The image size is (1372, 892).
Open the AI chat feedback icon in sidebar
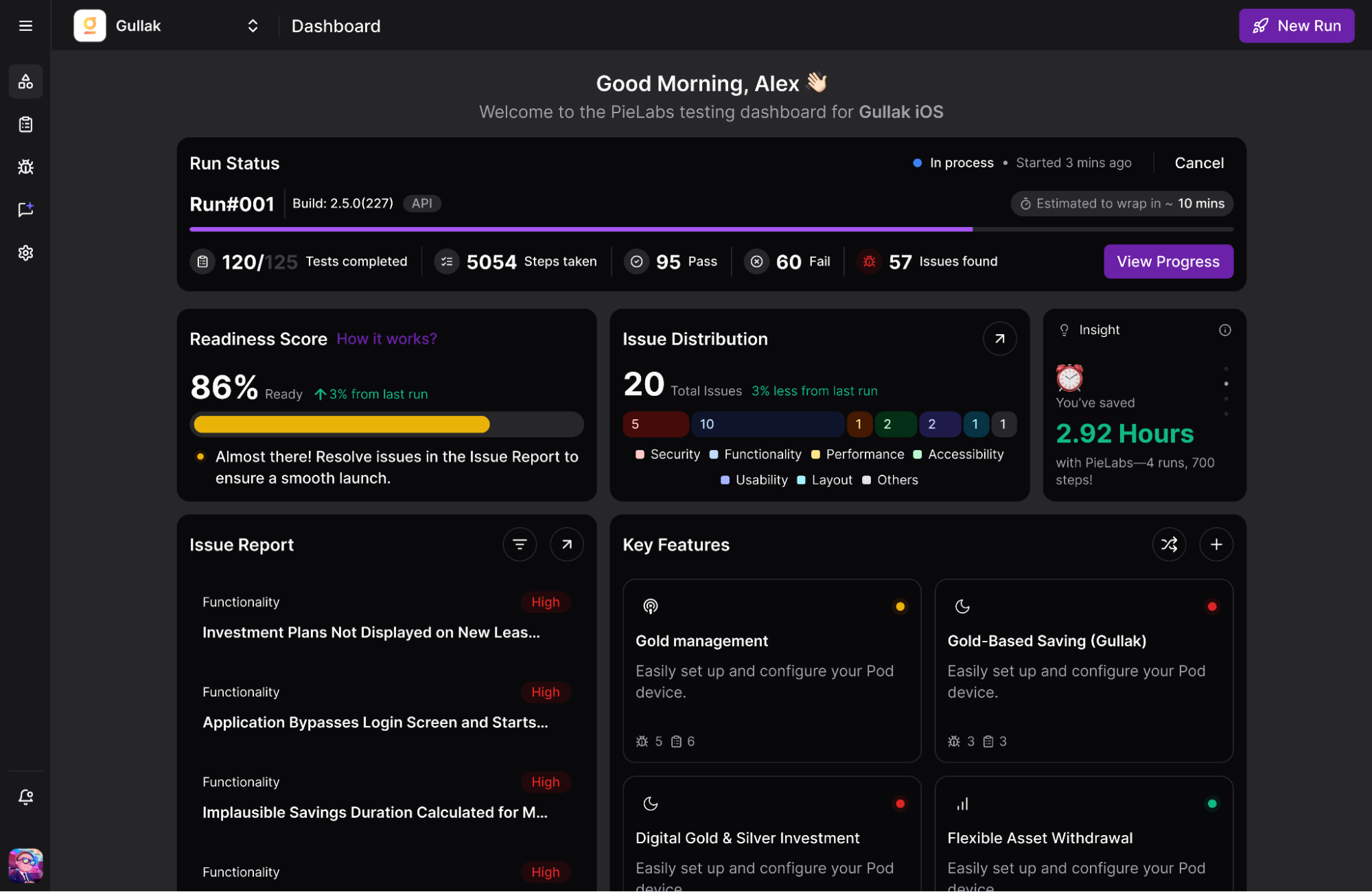click(25, 209)
